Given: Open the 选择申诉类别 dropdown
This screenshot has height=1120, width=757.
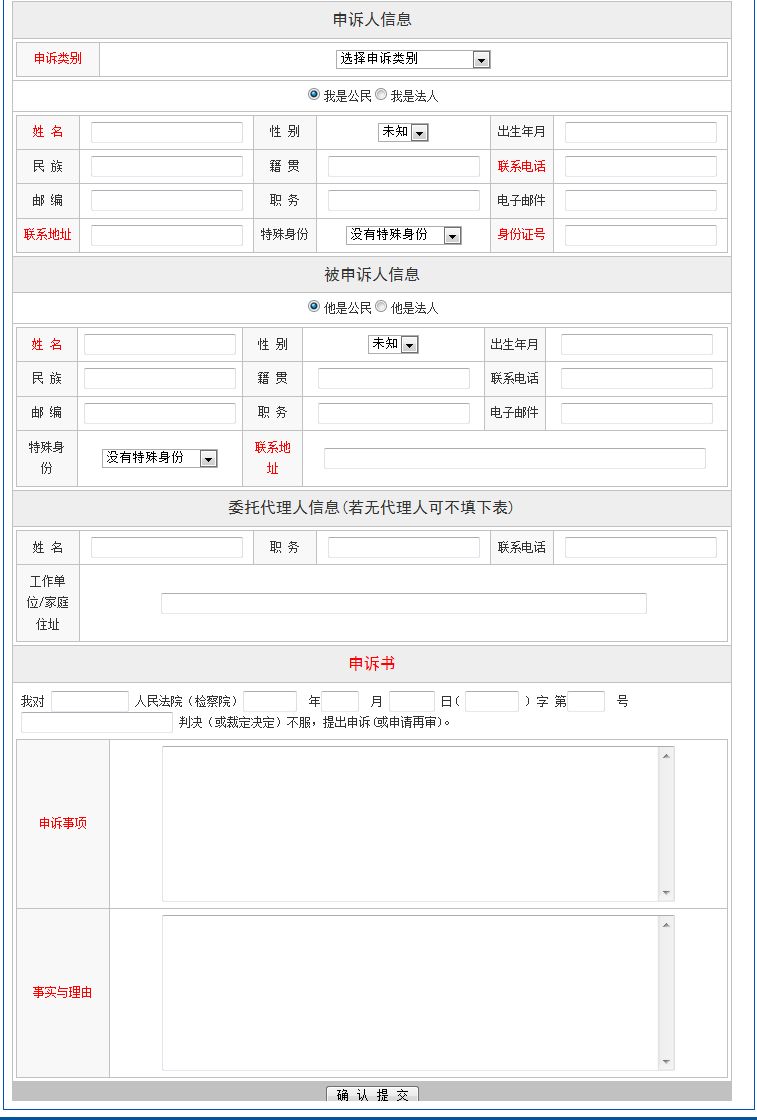Looking at the screenshot, I should pyautogui.click(x=412, y=60).
